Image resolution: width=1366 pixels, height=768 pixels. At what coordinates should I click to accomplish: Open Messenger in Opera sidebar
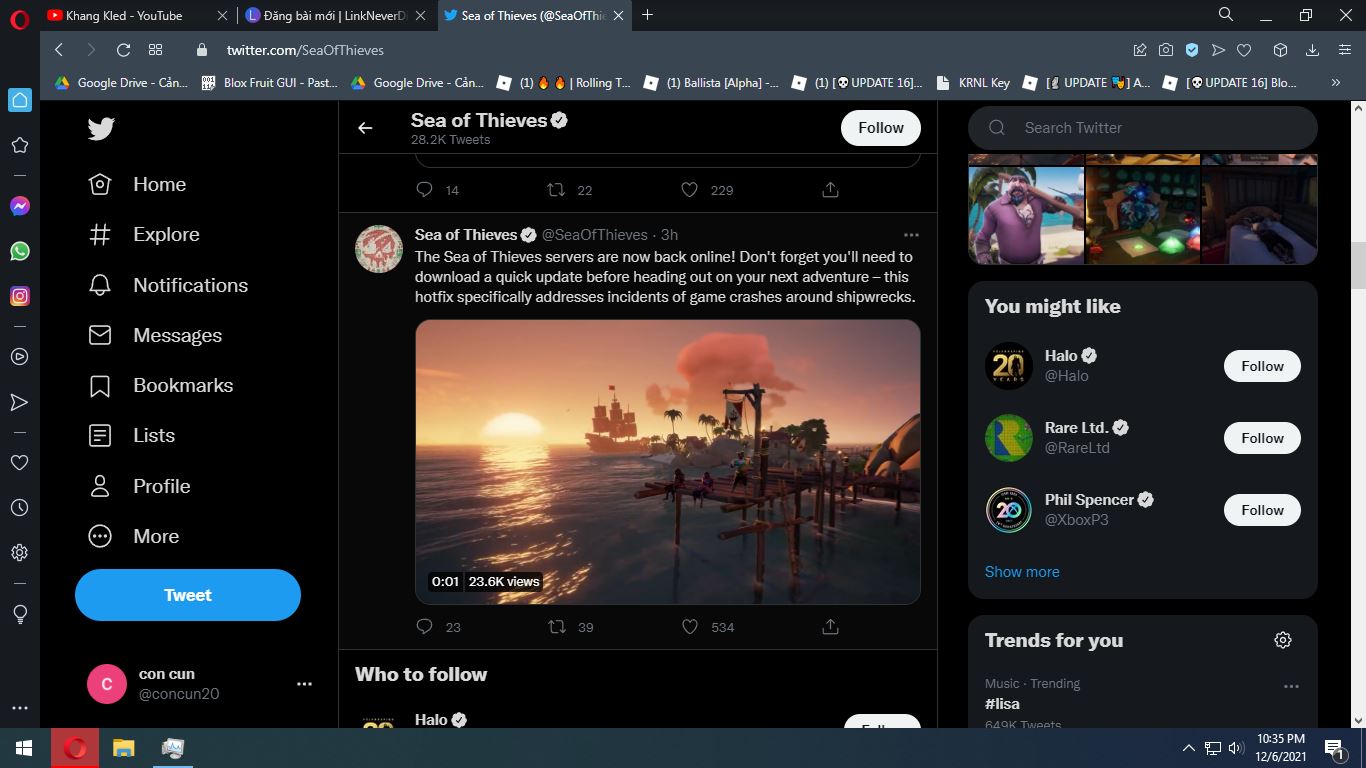pos(20,206)
